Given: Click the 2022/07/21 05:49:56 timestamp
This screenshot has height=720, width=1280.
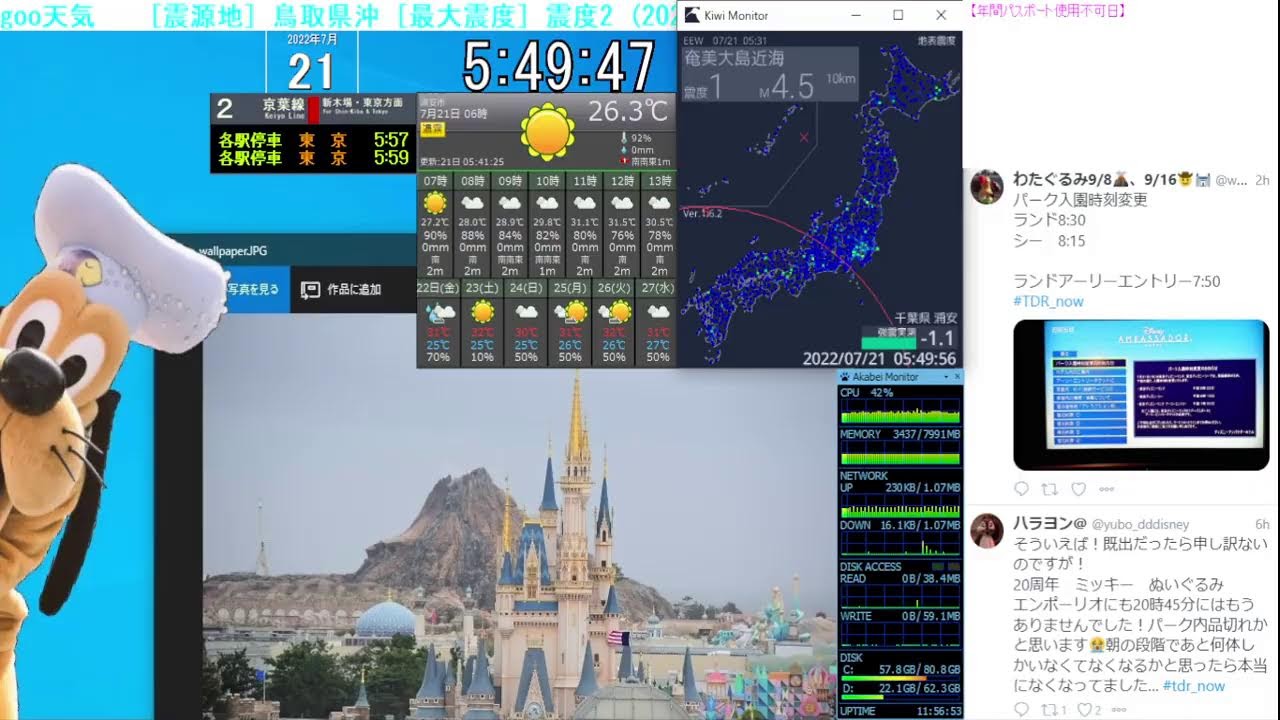Looking at the screenshot, I should (879, 359).
